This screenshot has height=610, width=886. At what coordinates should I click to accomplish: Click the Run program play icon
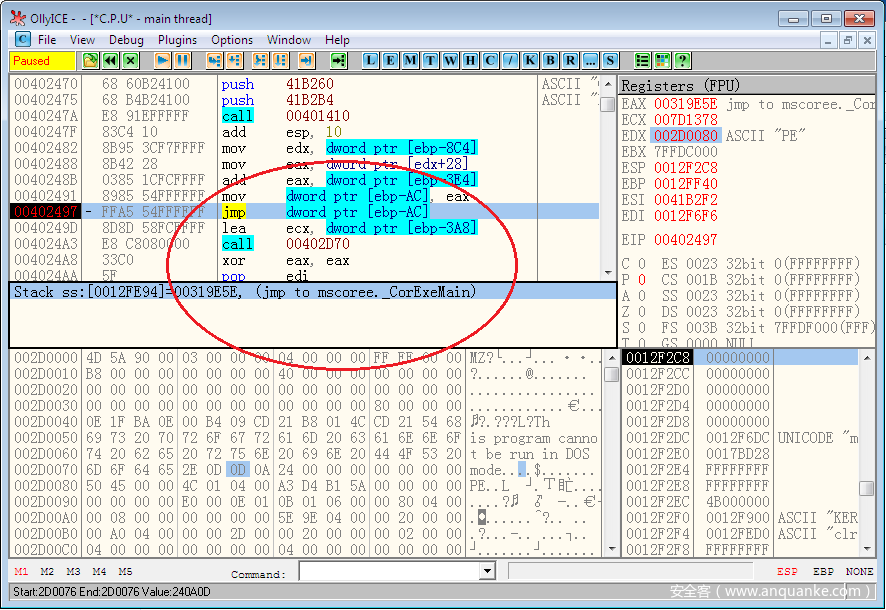click(x=162, y=61)
